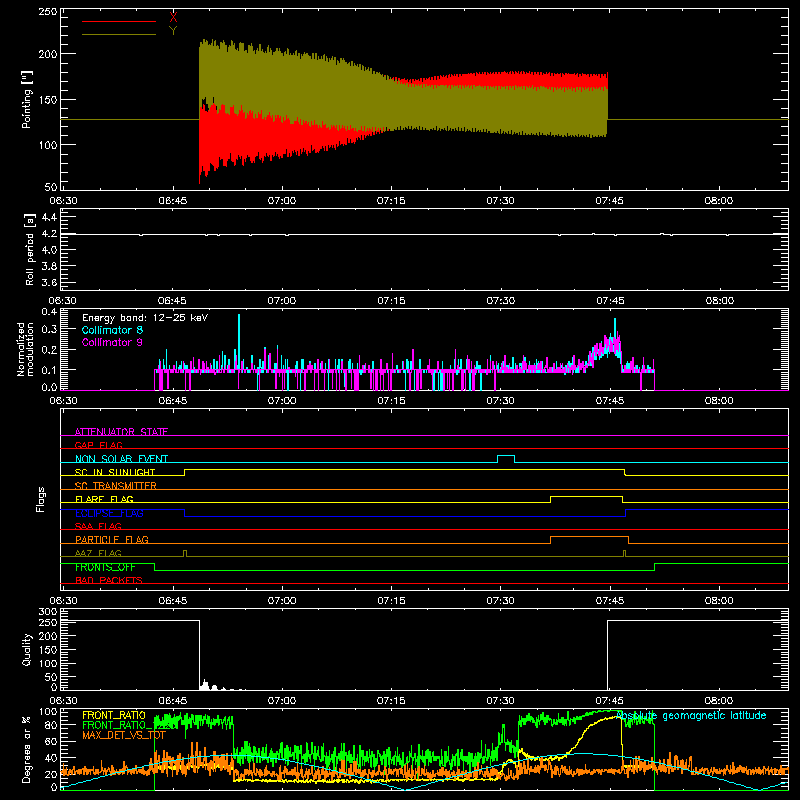
Task: Click the 07:45 tick label under modulation plot
Action: click(x=610, y=401)
